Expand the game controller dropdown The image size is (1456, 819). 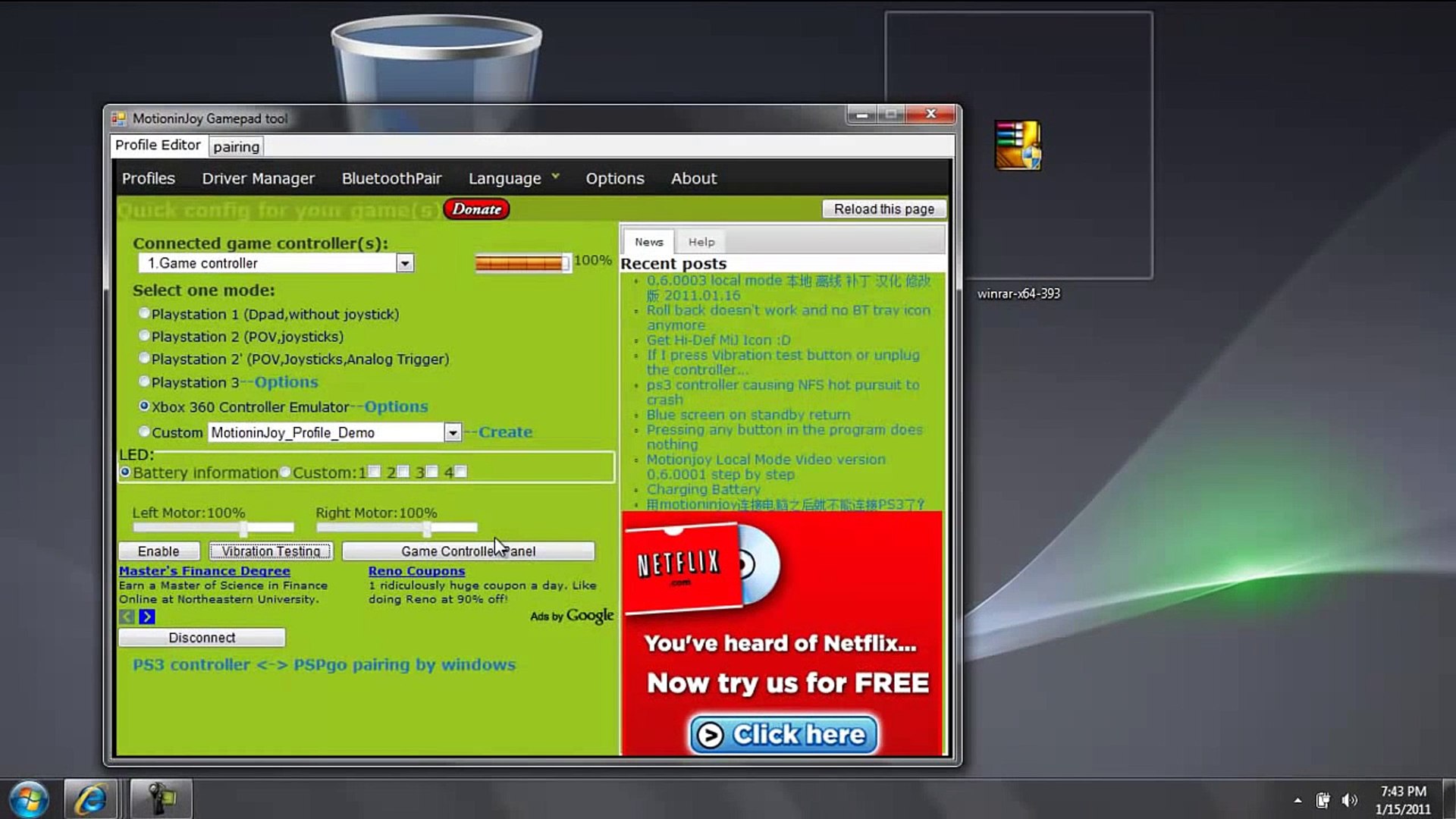[405, 263]
